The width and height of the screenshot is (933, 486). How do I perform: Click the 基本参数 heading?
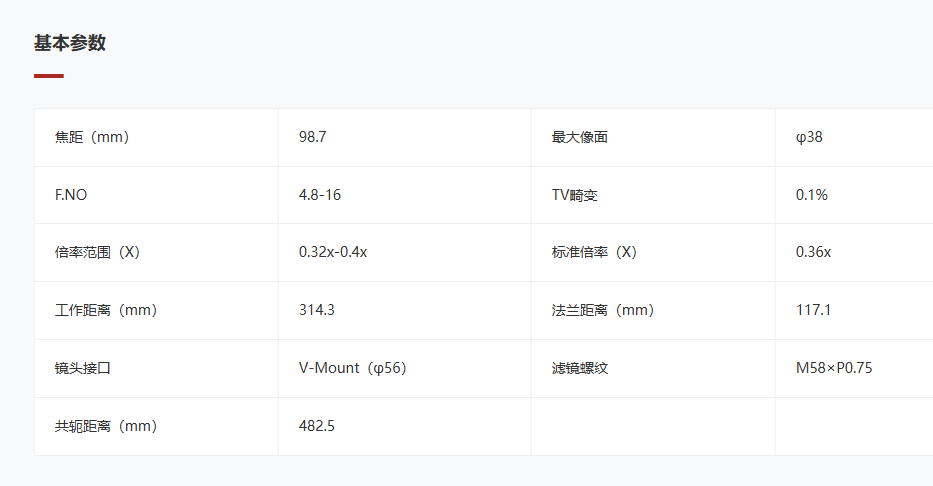pos(70,43)
